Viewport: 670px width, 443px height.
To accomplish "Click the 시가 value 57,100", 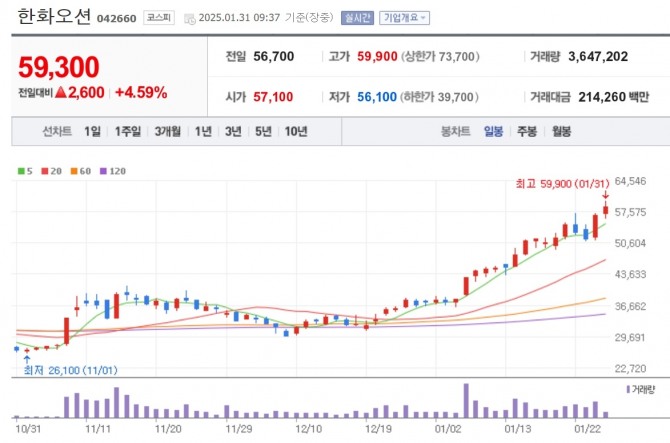I will (x=273, y=97).
